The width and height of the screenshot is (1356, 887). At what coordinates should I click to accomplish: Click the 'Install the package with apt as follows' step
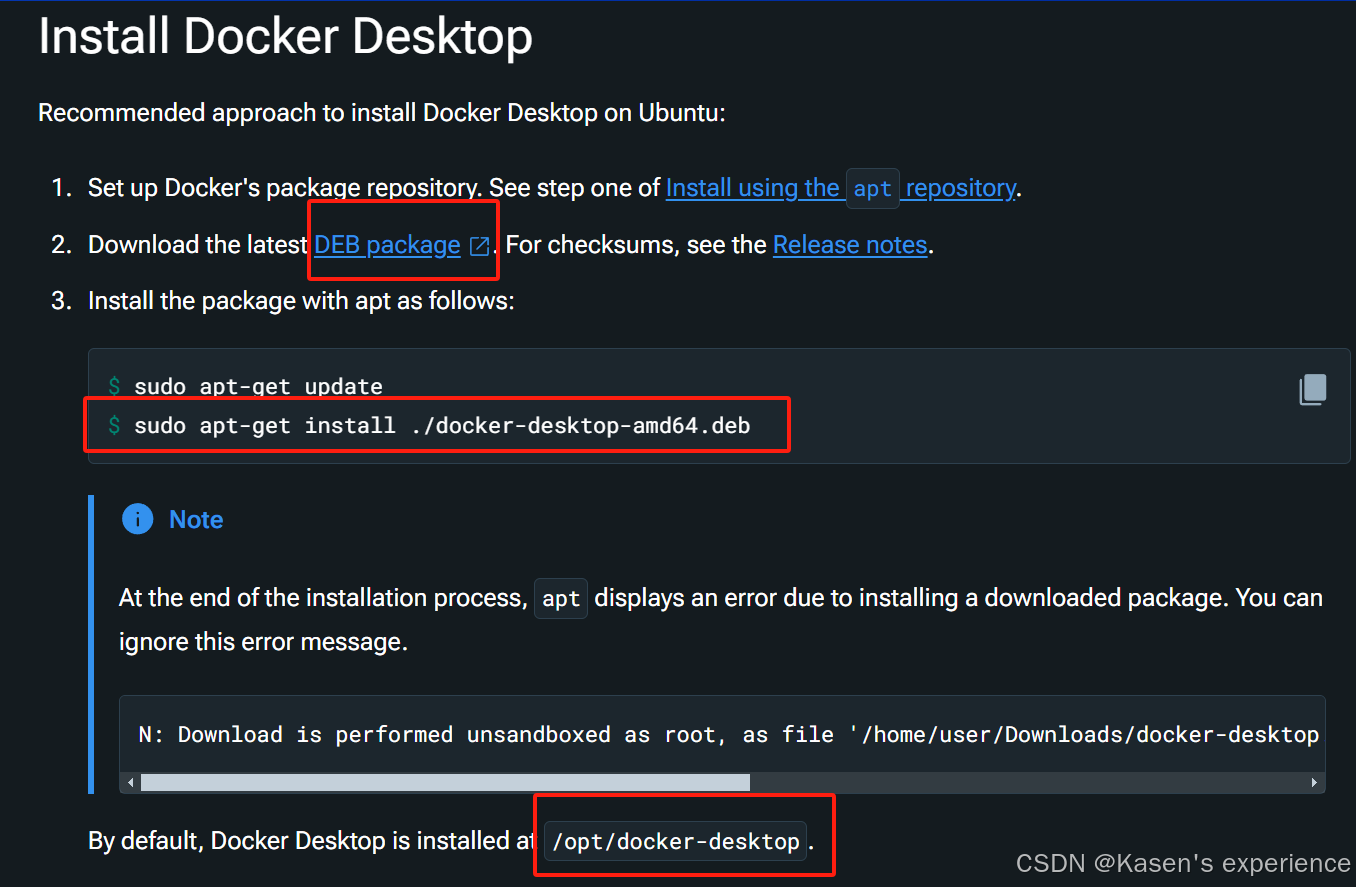pyautogui.click(x=301, y=301)
